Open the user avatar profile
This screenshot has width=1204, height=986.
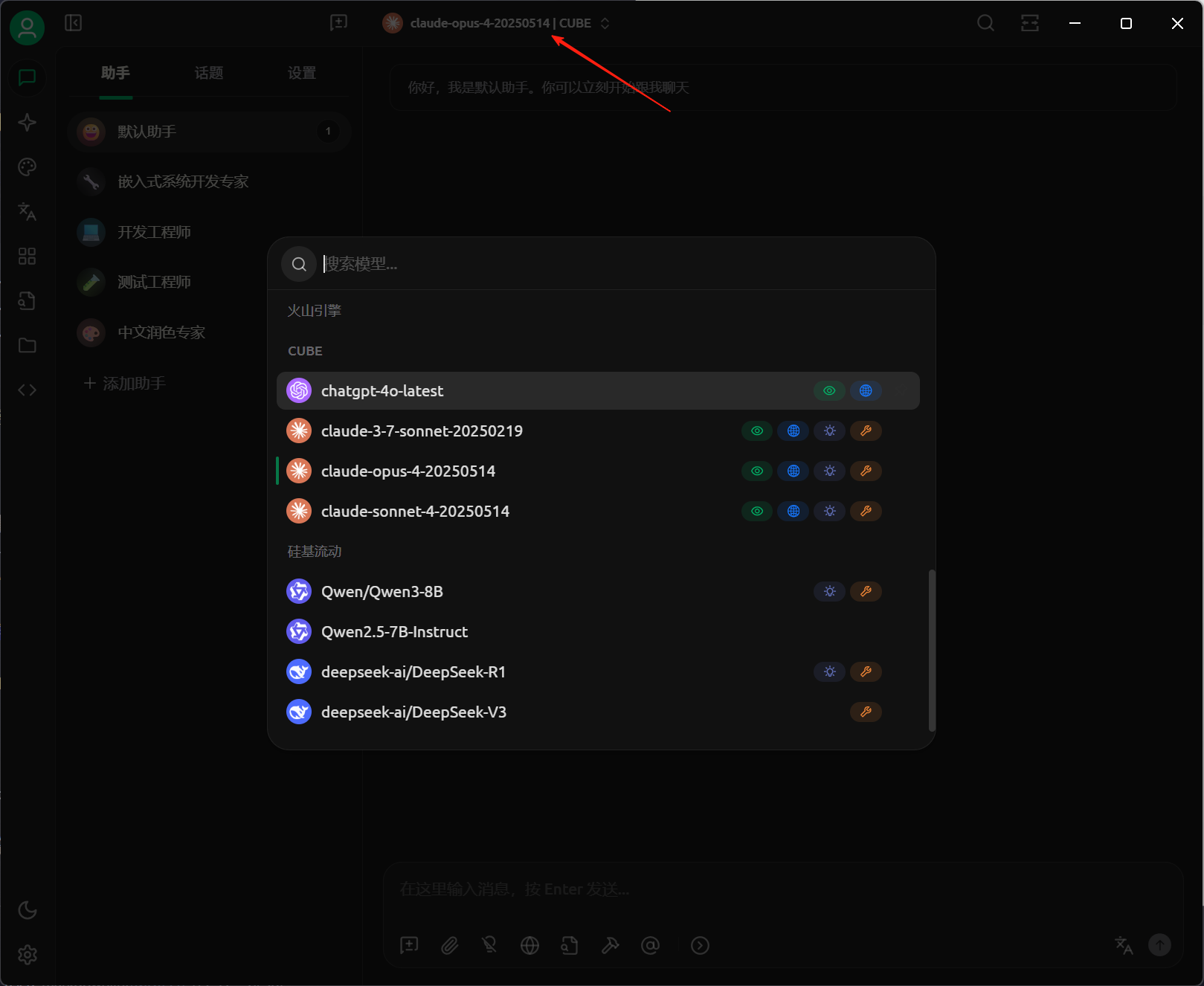[27, 28]
